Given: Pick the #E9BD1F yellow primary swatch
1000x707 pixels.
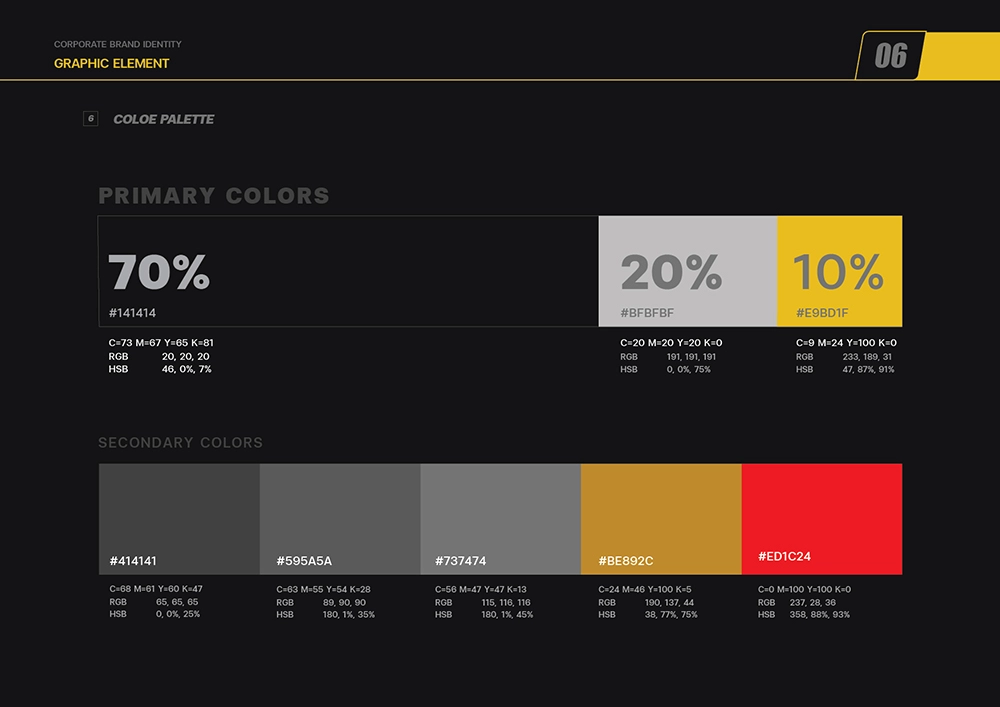Looking at the screenshot, I should 839,271.
